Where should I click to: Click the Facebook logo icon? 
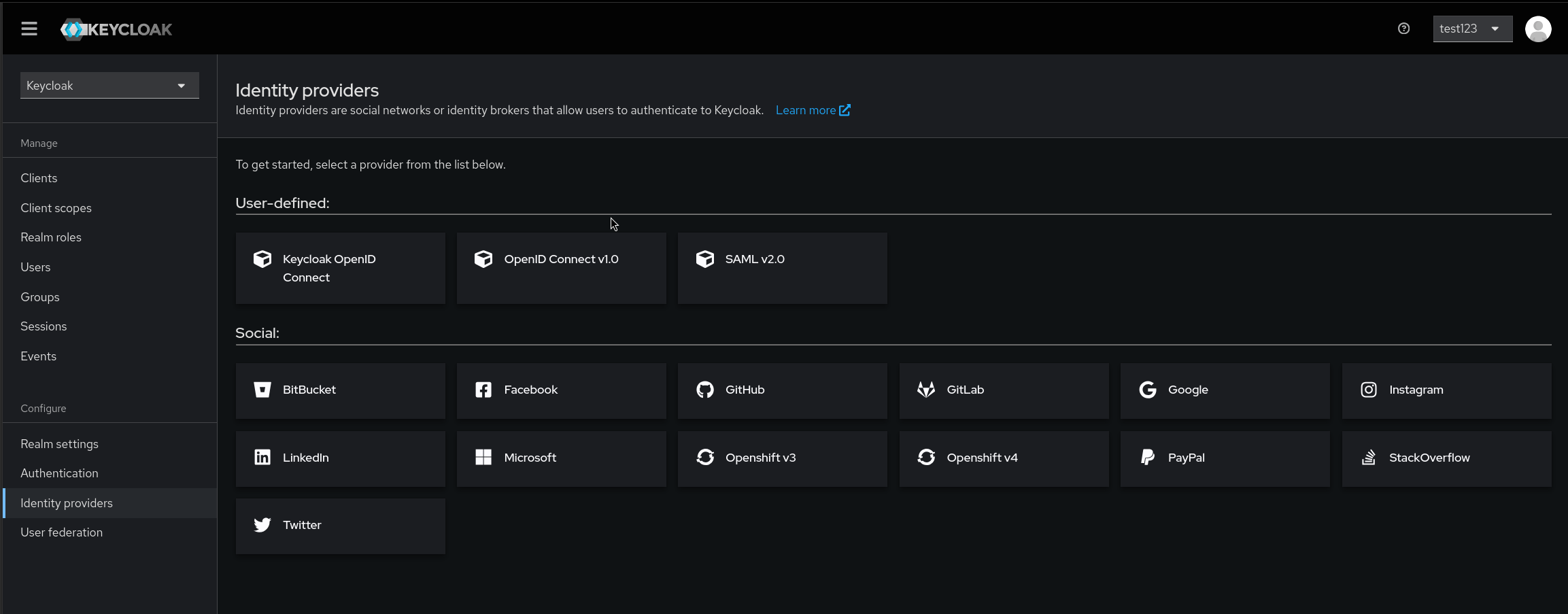(483, 390)
